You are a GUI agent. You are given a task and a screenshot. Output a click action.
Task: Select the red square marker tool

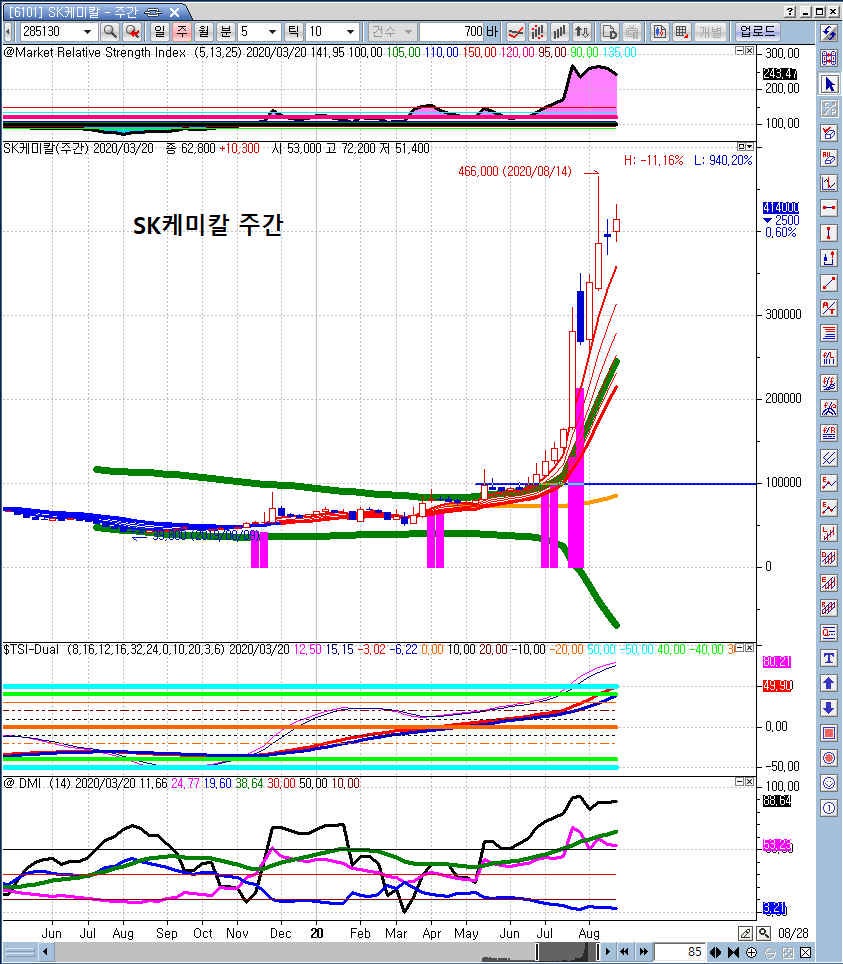coord(829,733)
